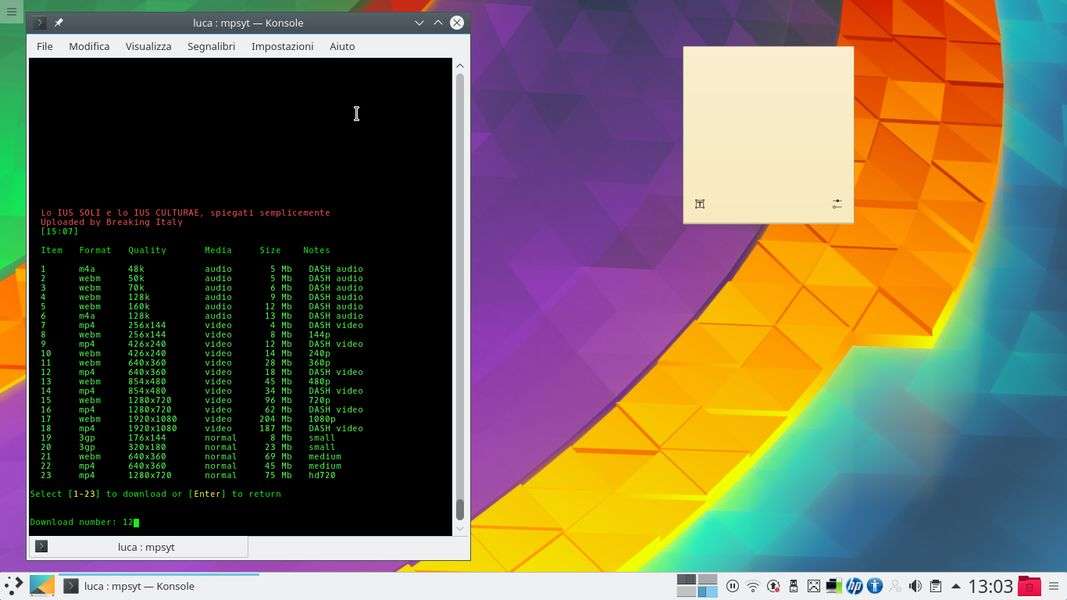
Task: Click the HP icon in system tray
Action: [x=854, y=586]
